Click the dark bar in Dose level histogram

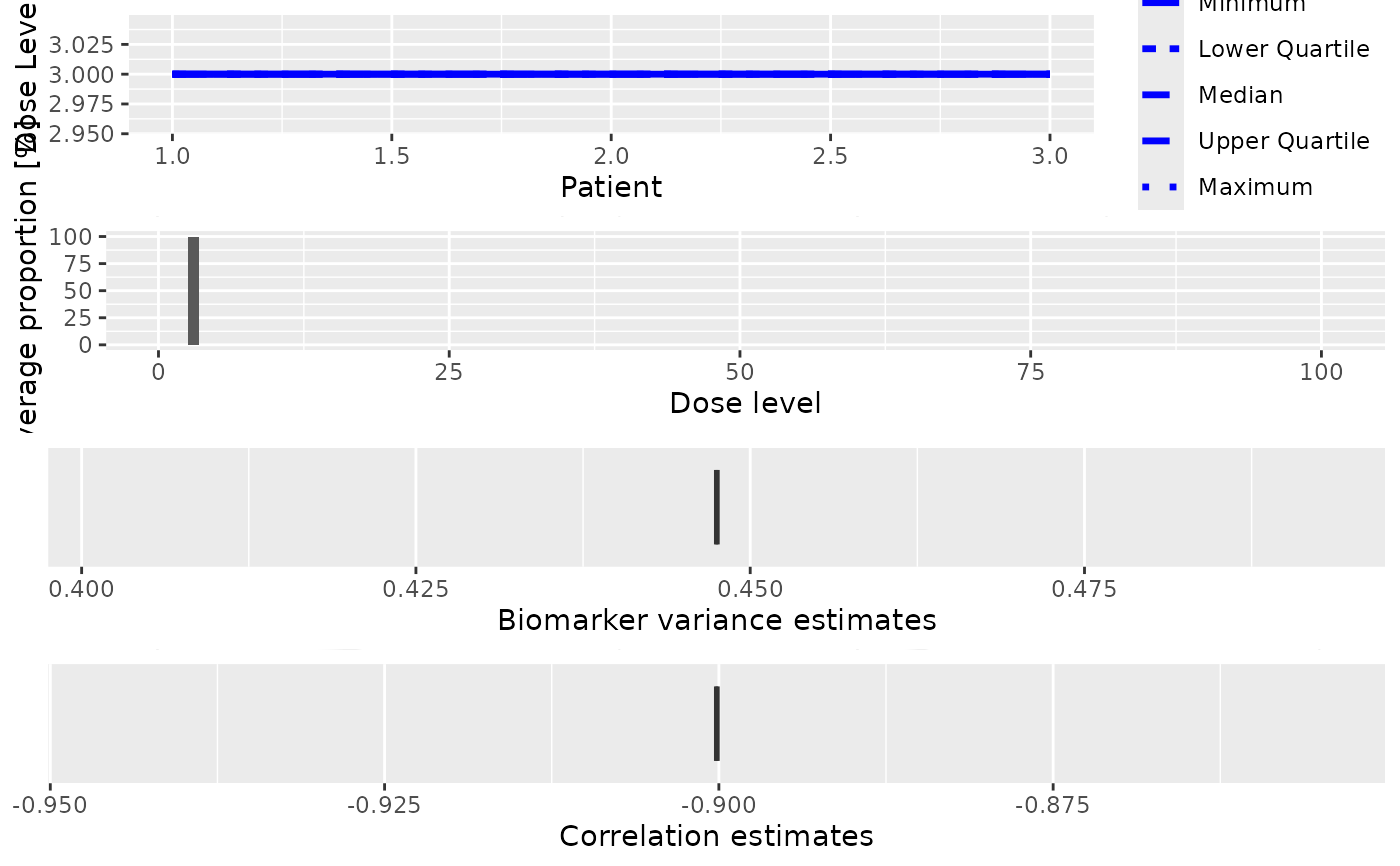[193, 290]
